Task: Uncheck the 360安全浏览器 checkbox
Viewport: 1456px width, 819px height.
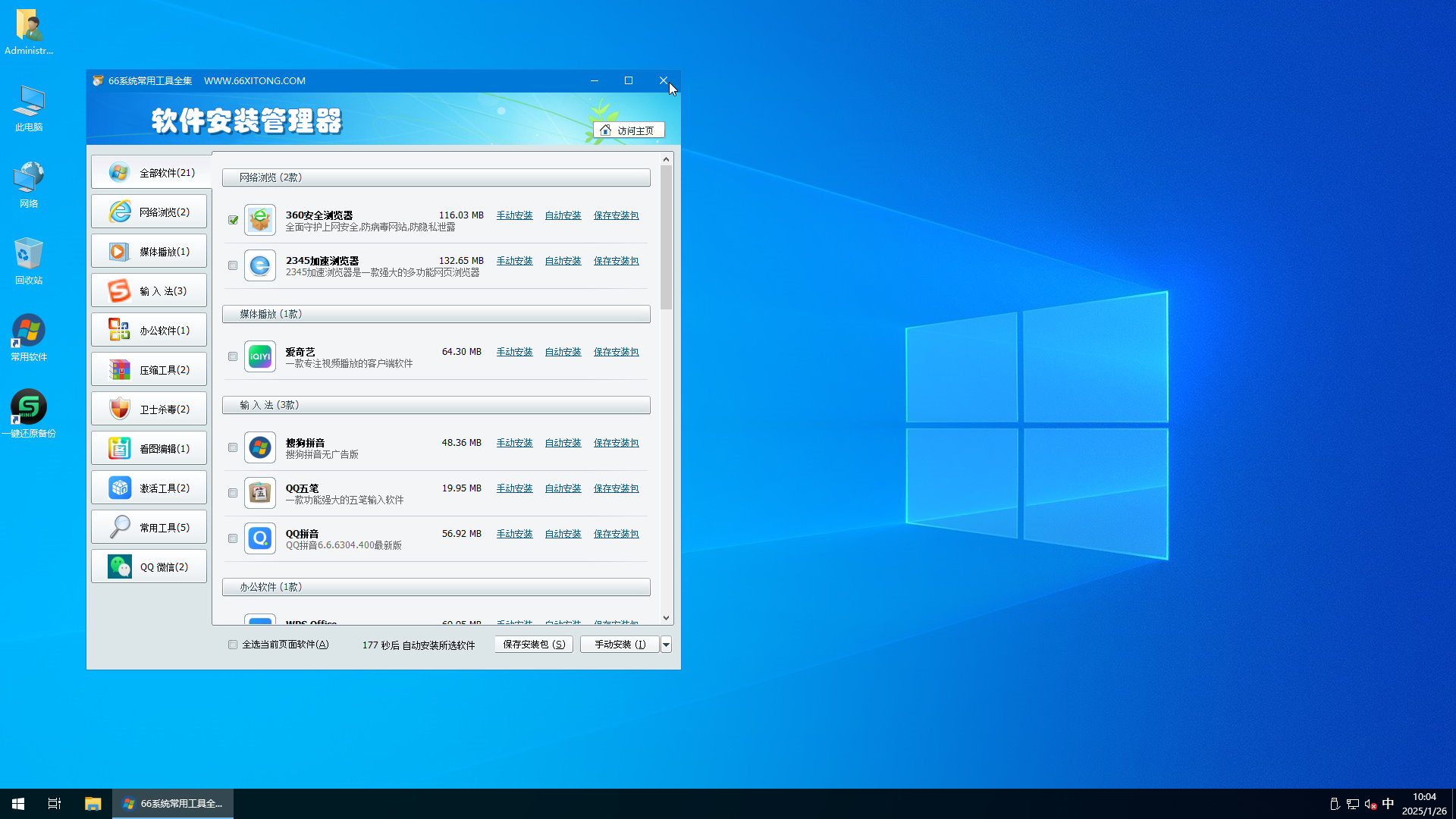Action: click(x=234, y=220)
